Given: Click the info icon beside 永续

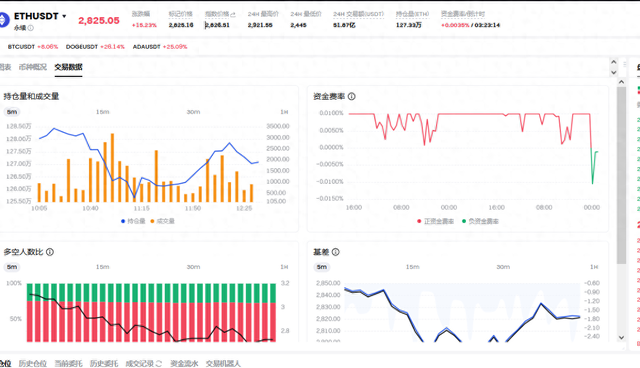Looking at the screenshot, I should click(31, 28).
